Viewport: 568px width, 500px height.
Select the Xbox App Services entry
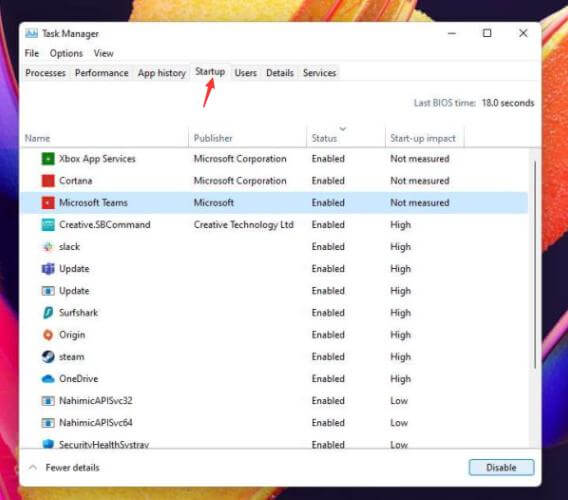(x=97, y=159)
